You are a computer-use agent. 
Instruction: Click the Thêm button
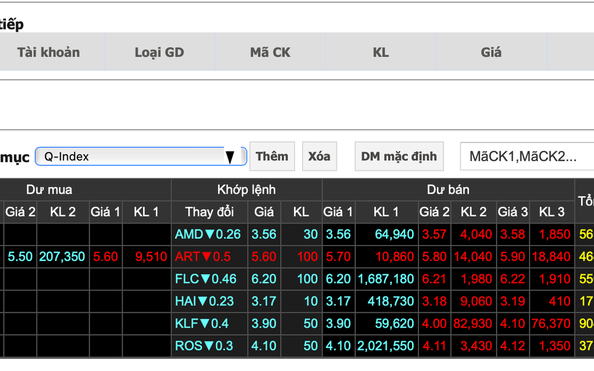(272, 156)
